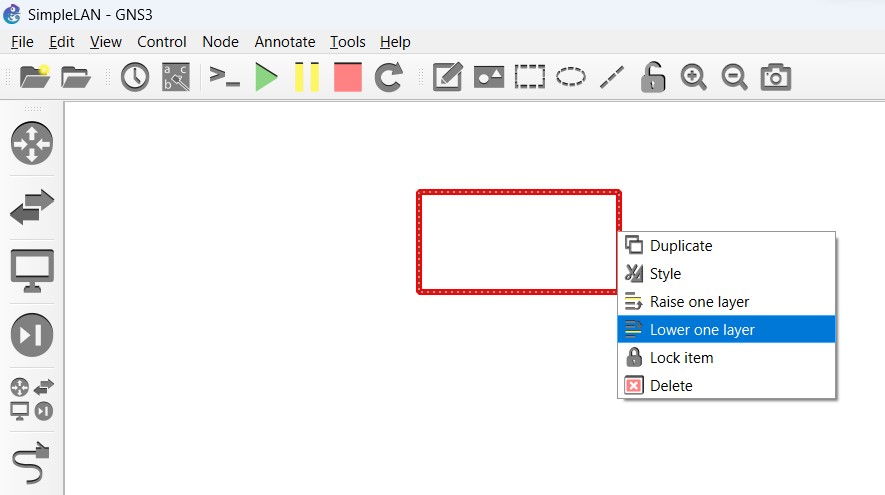Image resolution: width=885 pixels, height=495 pixels.
Task: Browse security devices sidebar icon
Action: click(x=32, y=335)
